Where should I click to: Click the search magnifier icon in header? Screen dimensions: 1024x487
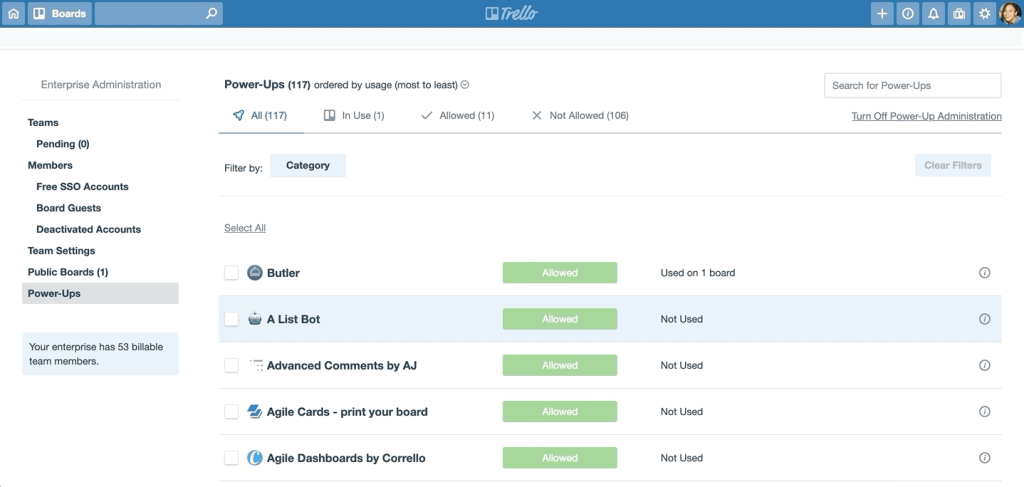[x=211, y=14]
